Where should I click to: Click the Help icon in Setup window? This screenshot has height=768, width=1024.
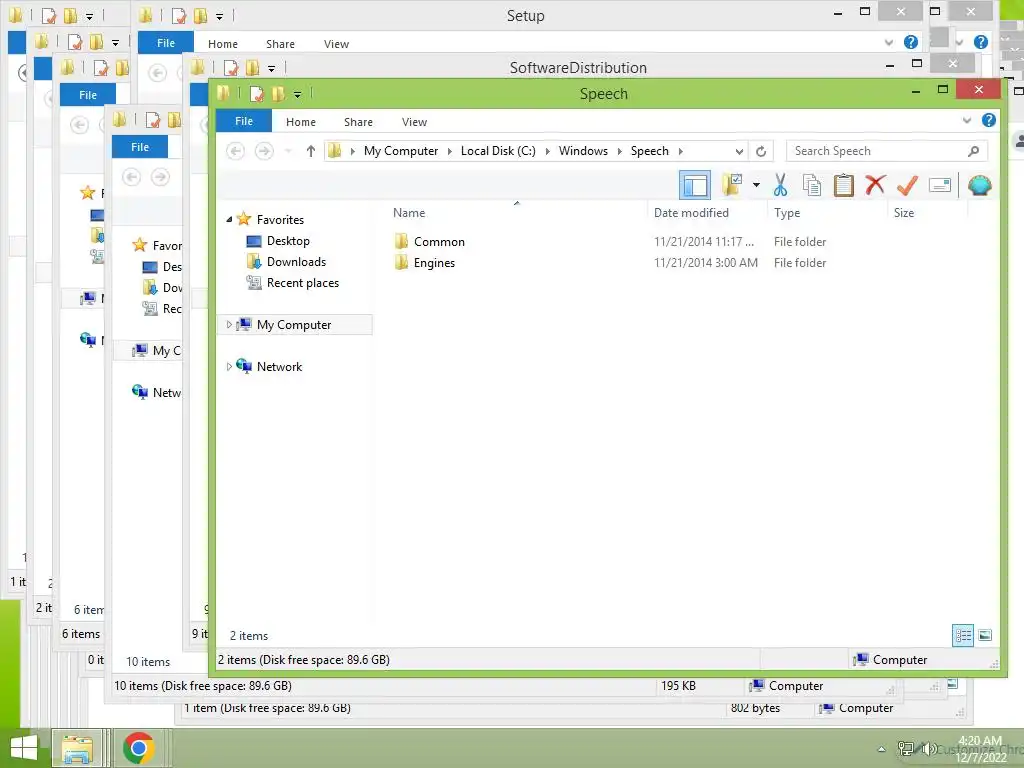click(x=910, y=42)
